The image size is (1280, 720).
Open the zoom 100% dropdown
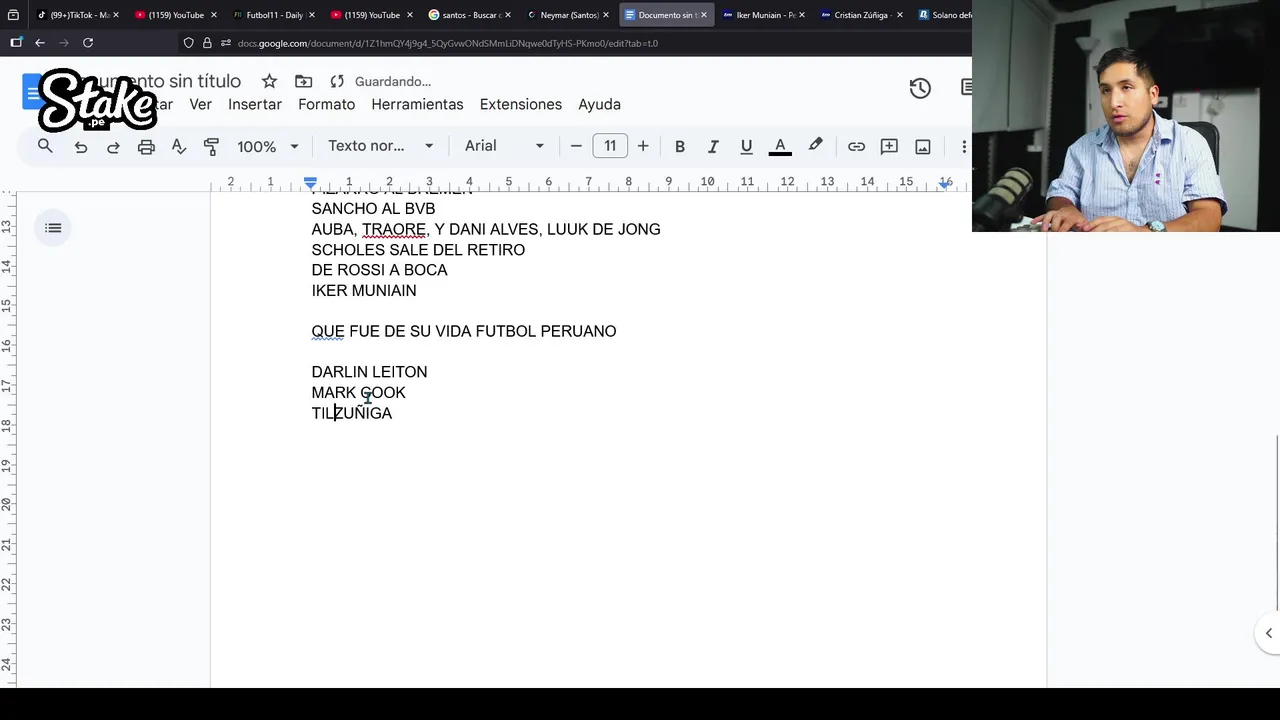tap(267, 146)
